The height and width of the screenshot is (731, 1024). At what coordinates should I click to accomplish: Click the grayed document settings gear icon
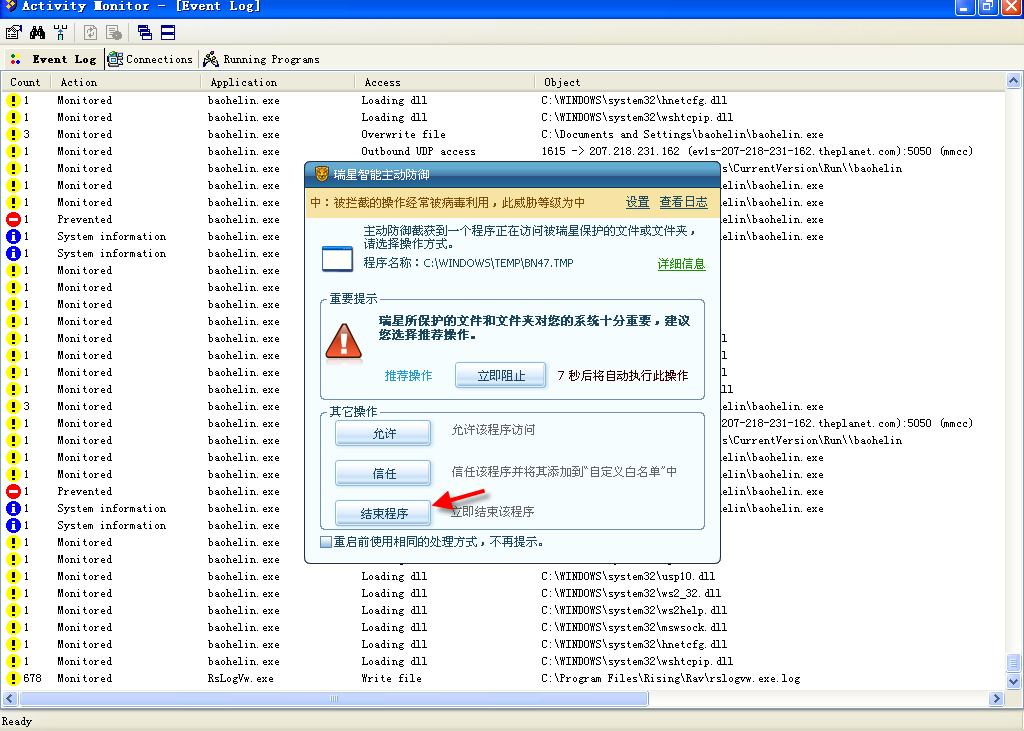114,32
